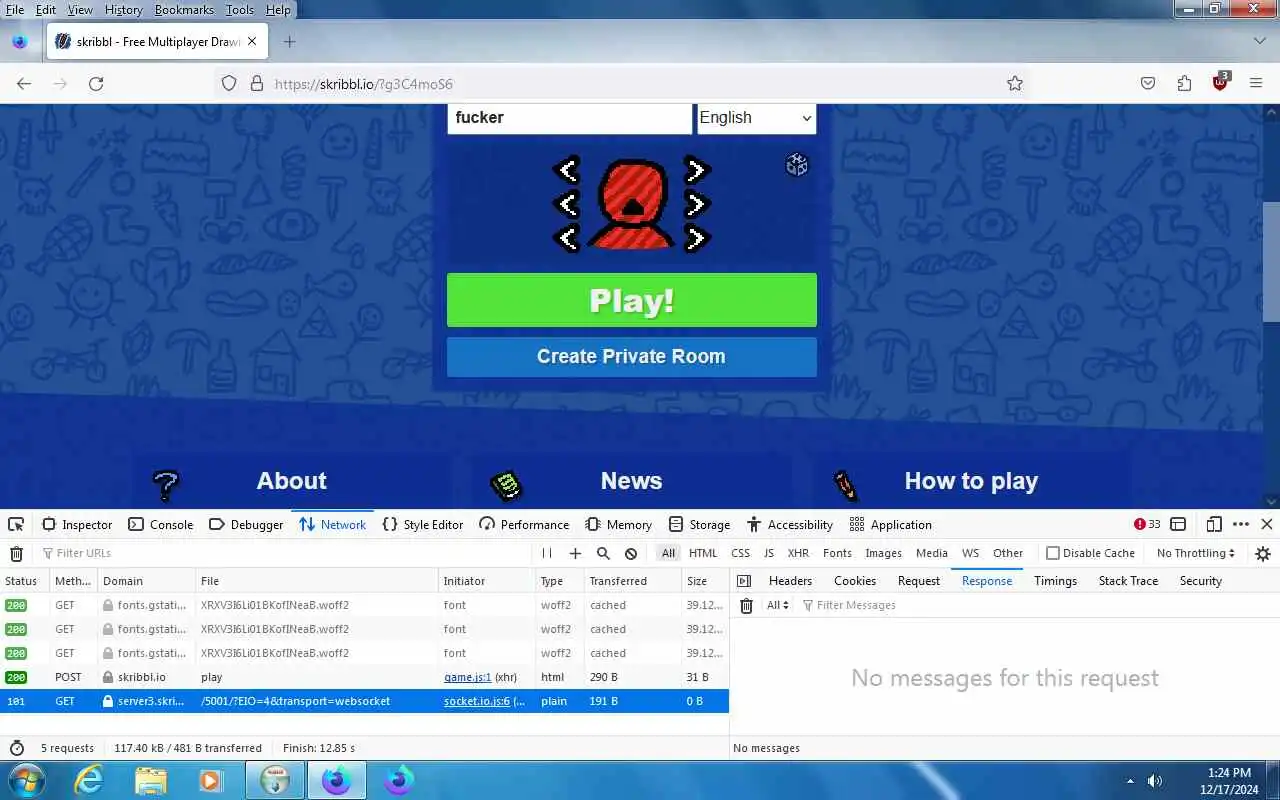Open the Firefox hamburger menu

point(1256,84)
